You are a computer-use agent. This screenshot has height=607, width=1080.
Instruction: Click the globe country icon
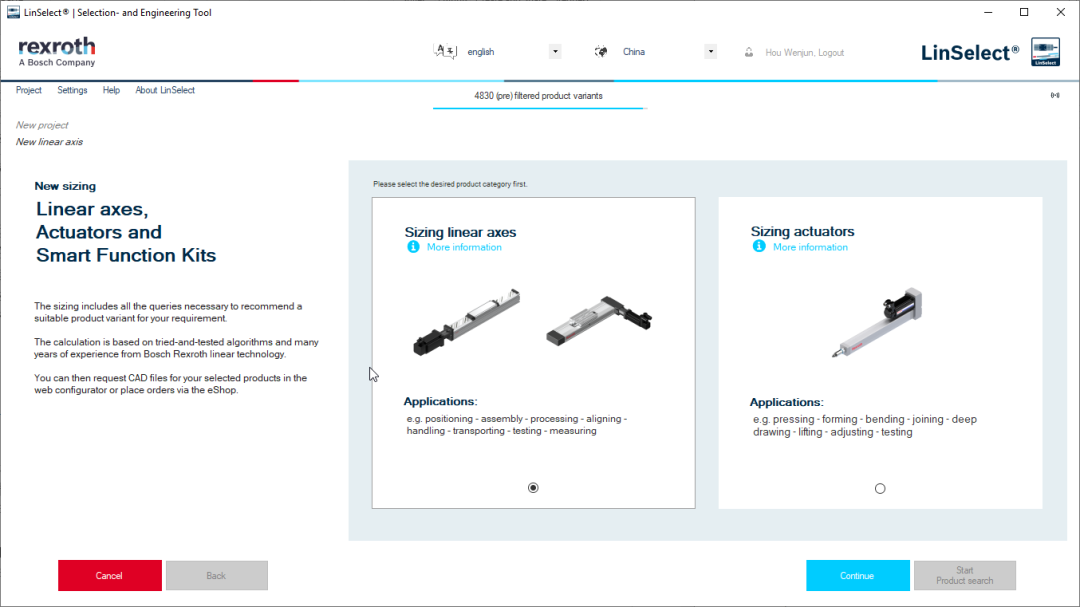point(601,52)
